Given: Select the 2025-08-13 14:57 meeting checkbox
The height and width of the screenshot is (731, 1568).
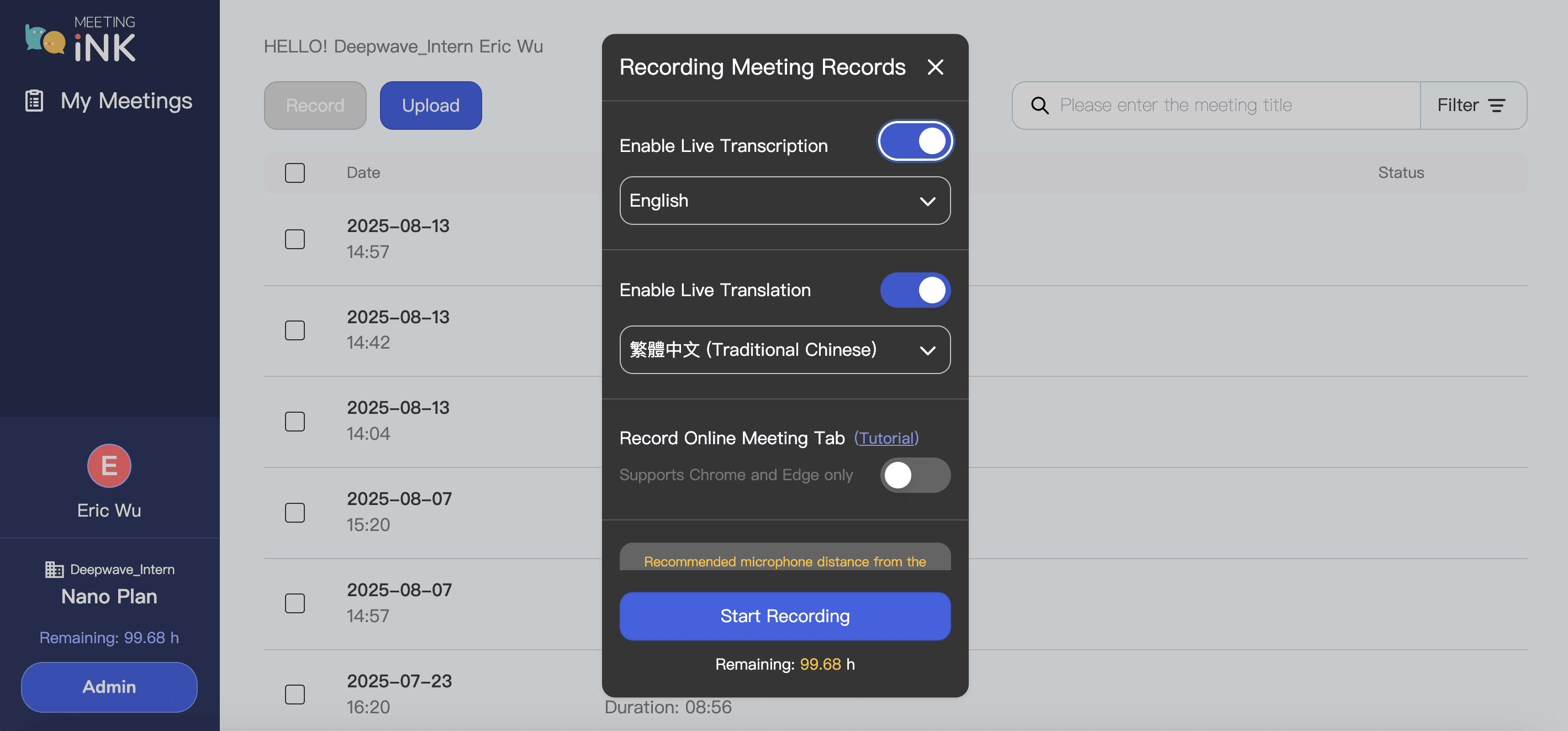Looking at the screenshot, I should click(x=294, y=239).
